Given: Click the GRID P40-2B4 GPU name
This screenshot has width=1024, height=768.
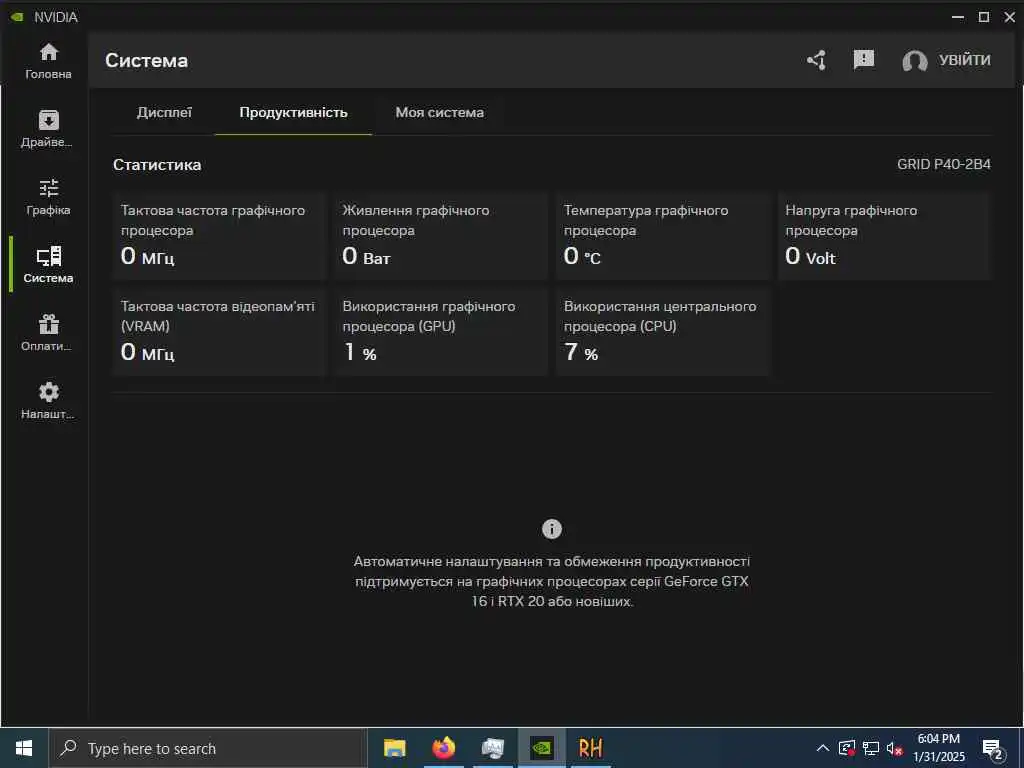Looking at the screenshot, I should tap(944, 164).
